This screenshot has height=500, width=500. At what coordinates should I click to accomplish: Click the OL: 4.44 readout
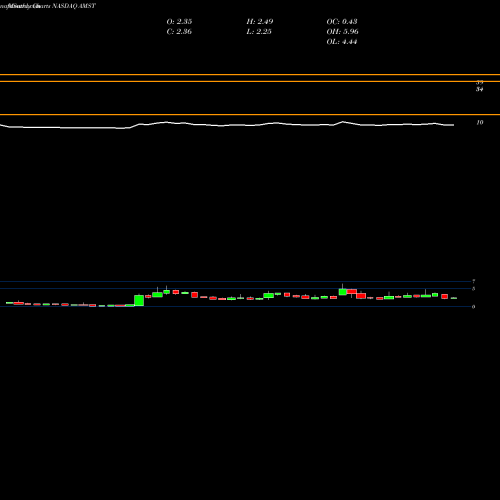(342, 42)
